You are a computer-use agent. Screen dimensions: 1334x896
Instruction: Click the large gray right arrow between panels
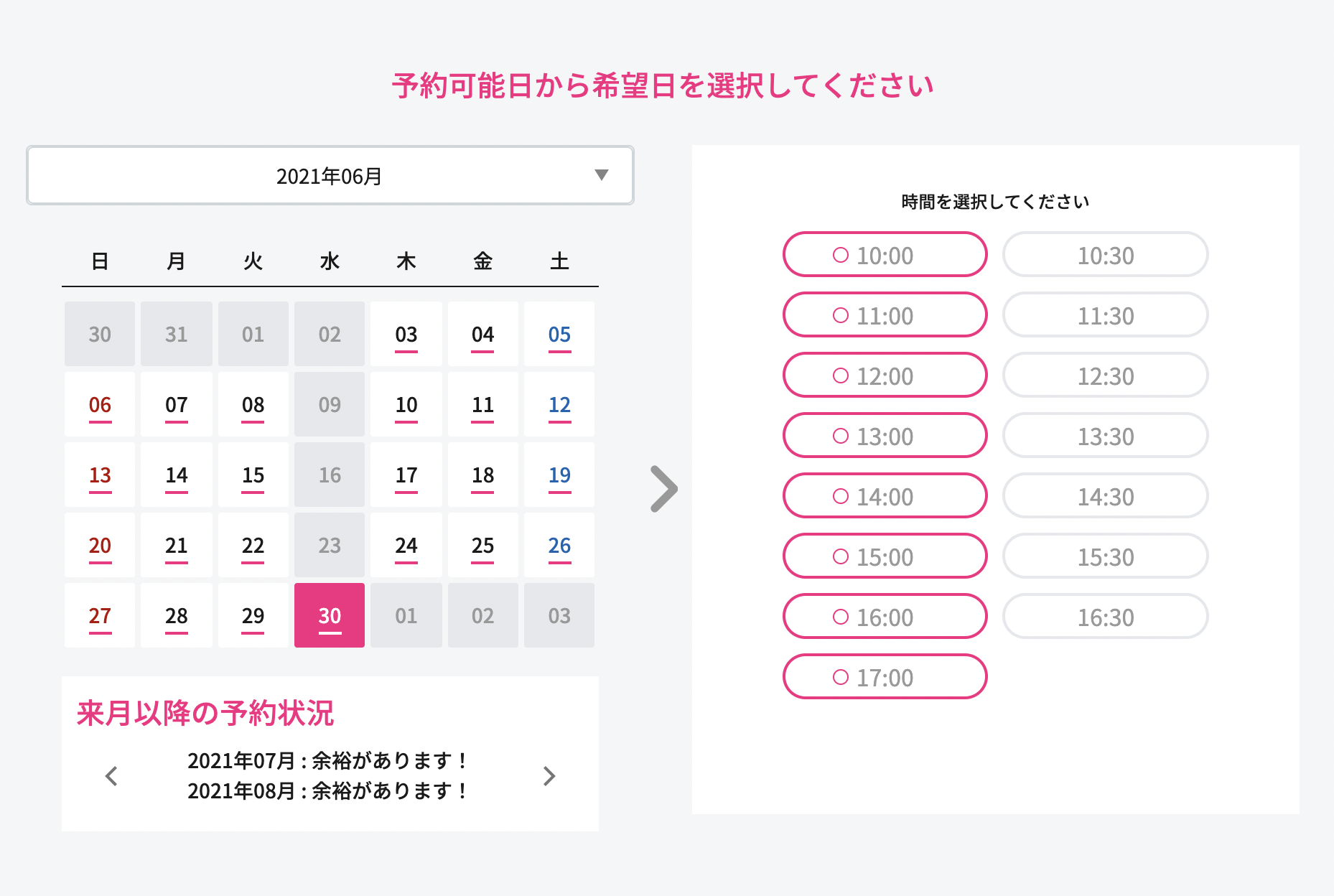tap(664, 489)
